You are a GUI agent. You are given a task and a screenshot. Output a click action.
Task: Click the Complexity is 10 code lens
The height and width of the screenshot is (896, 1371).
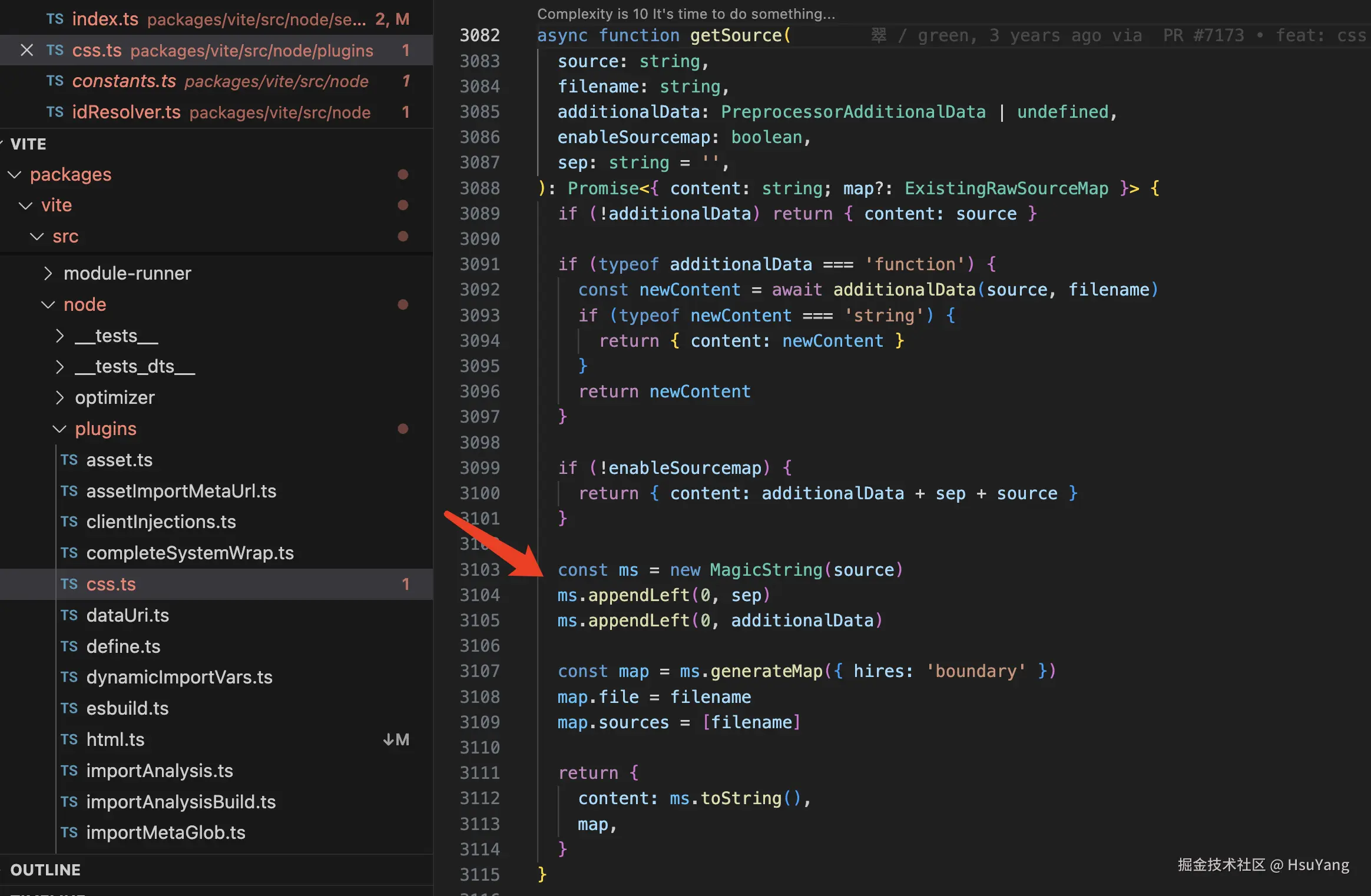click(x=685, y=14)
